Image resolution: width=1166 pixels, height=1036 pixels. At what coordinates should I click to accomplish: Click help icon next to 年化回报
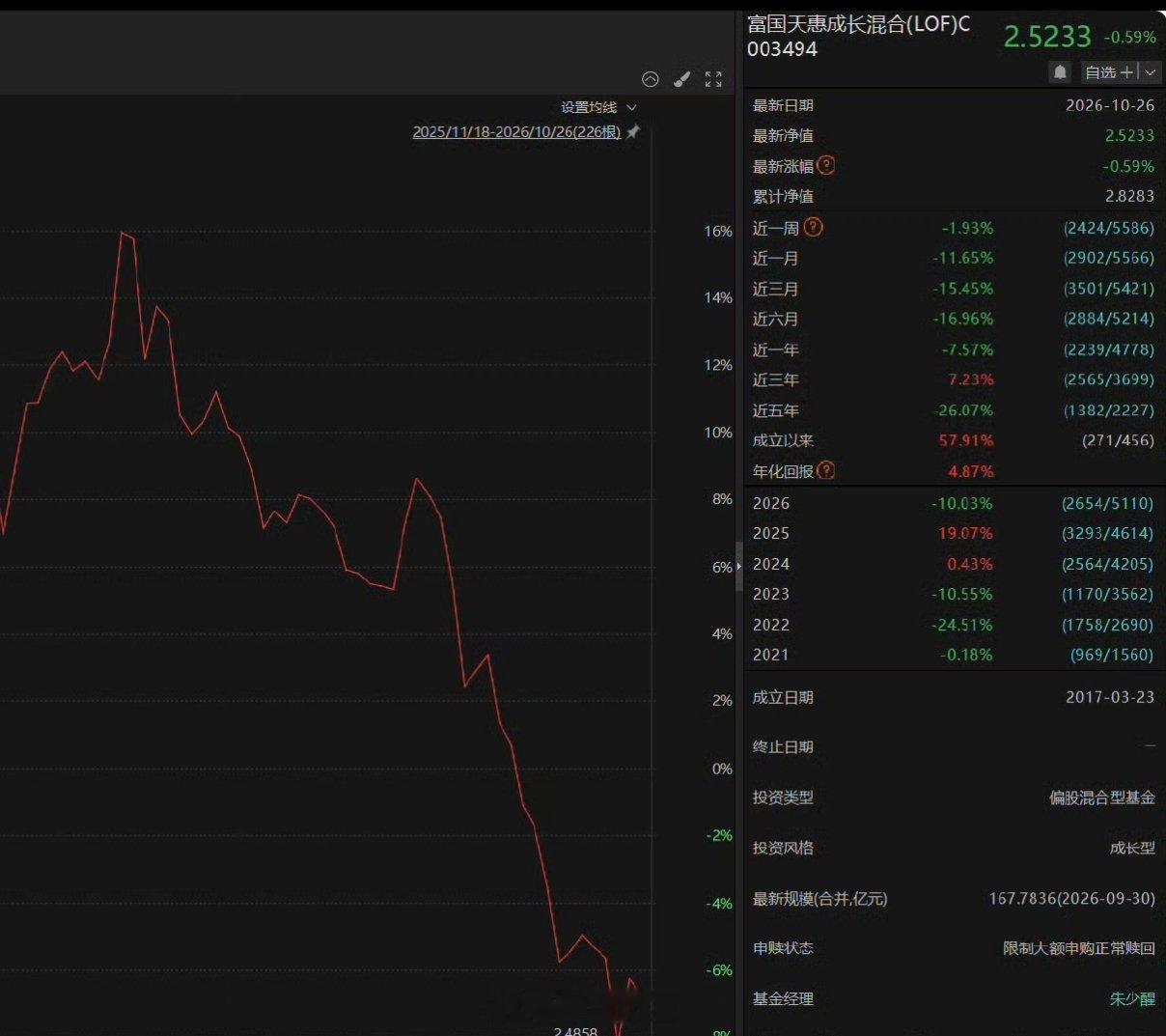coord(825,470)
